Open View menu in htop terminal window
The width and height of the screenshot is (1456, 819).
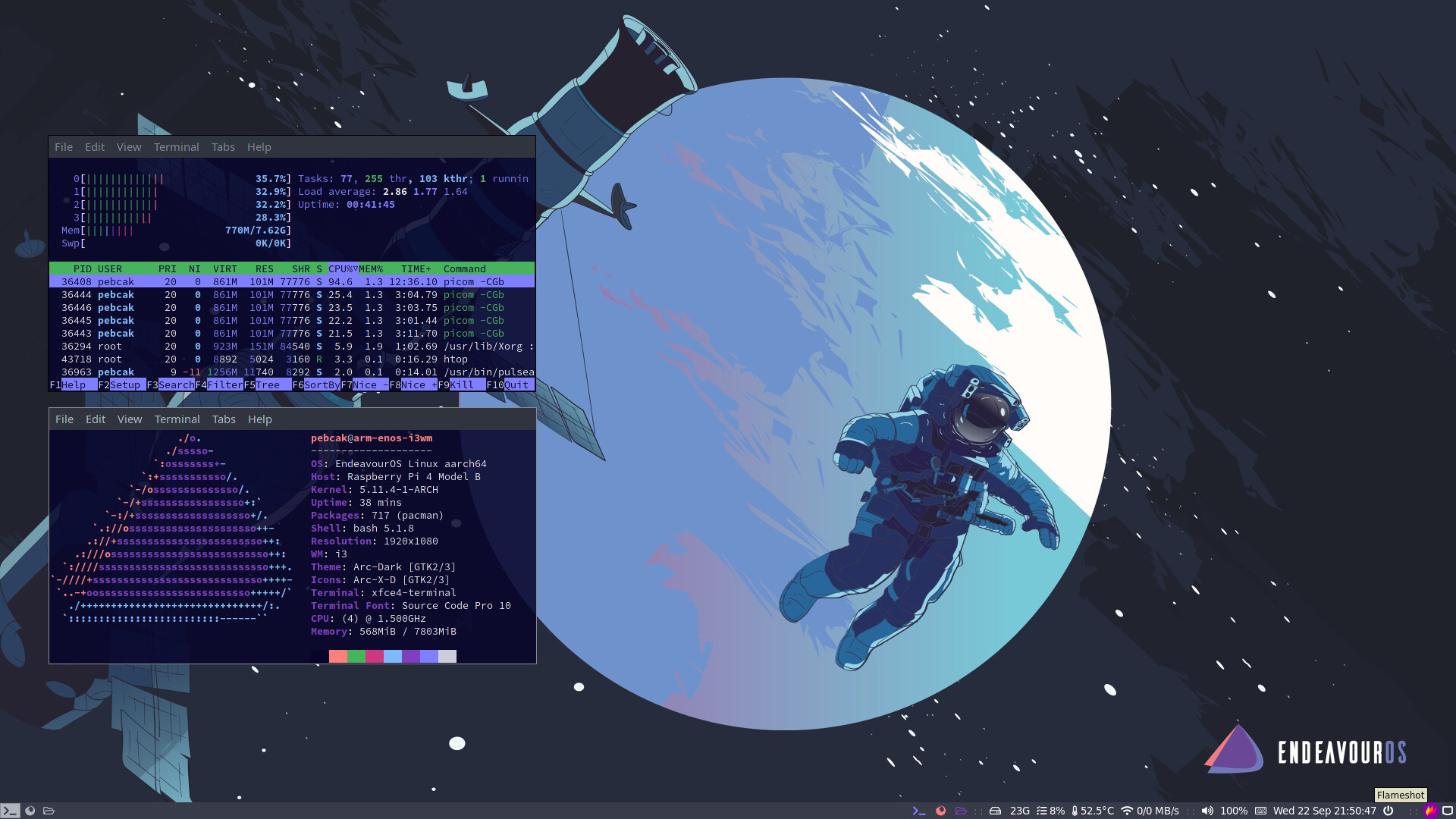click(x=129, y=147)
